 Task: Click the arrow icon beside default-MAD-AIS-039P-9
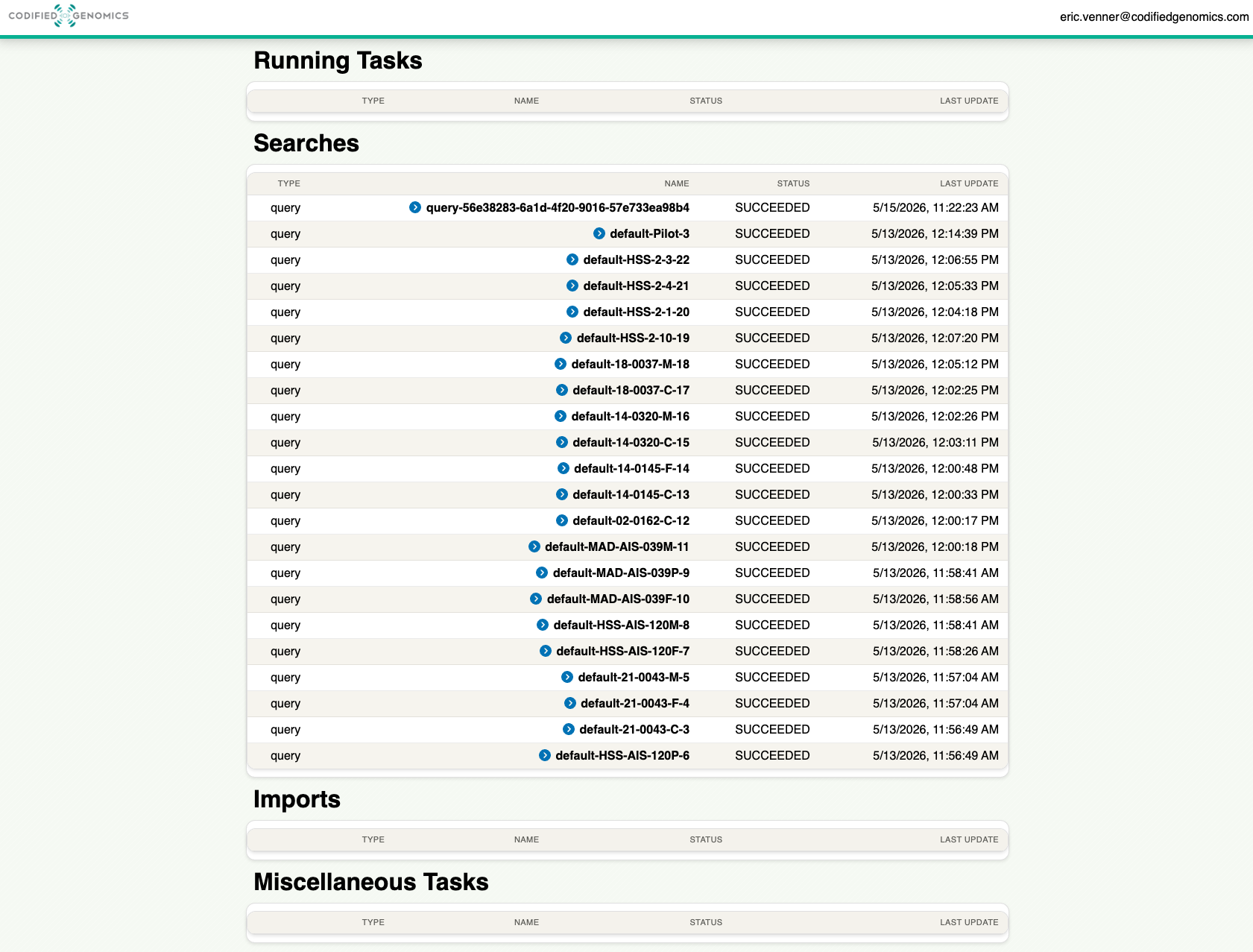(543, 573)
